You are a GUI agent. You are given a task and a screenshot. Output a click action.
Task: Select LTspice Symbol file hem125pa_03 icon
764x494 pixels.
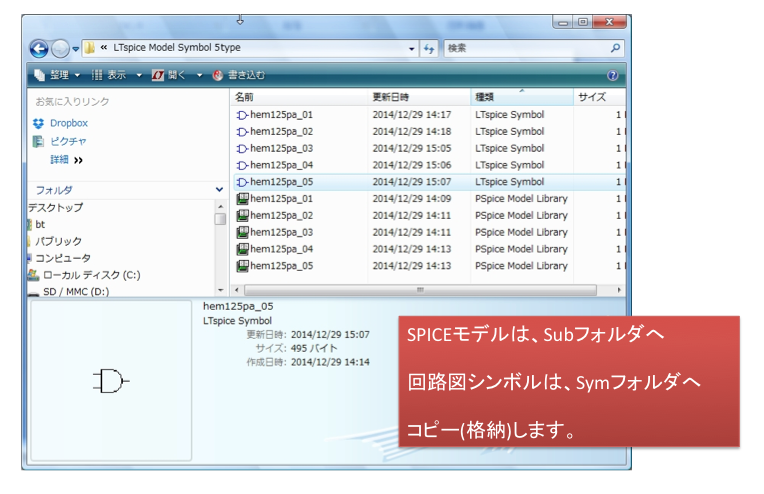(242, 149)
